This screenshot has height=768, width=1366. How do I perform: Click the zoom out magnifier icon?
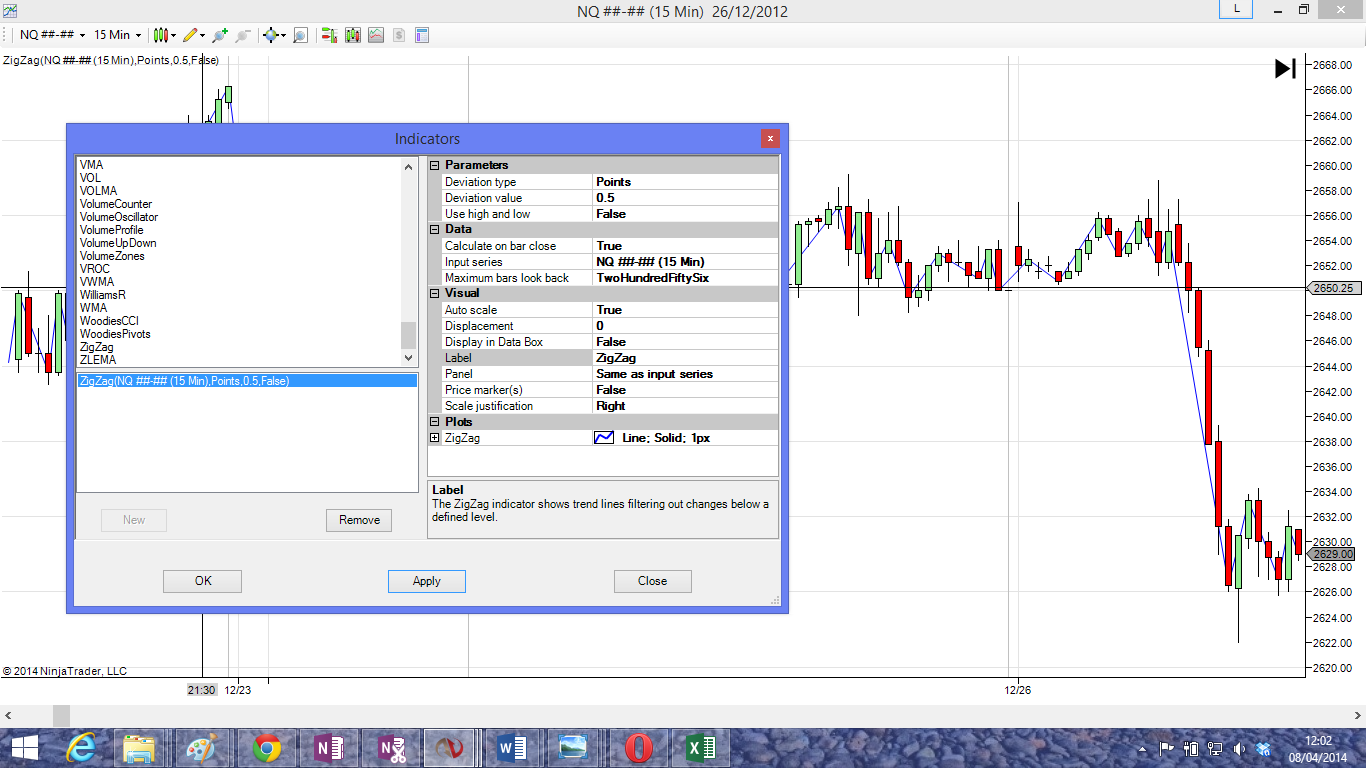coord(243,35)
